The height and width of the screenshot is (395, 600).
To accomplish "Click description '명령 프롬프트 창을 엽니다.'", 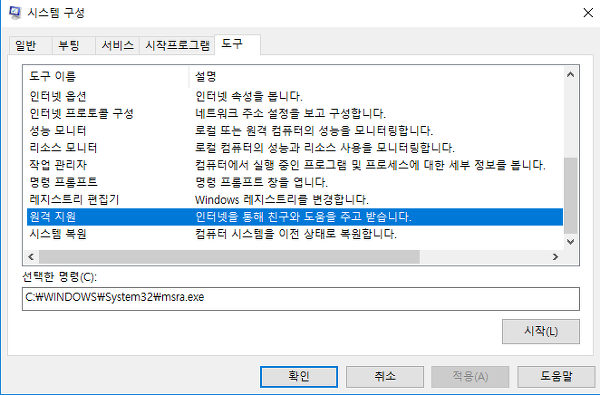I will pyautogui.click(x=261, y=182).
